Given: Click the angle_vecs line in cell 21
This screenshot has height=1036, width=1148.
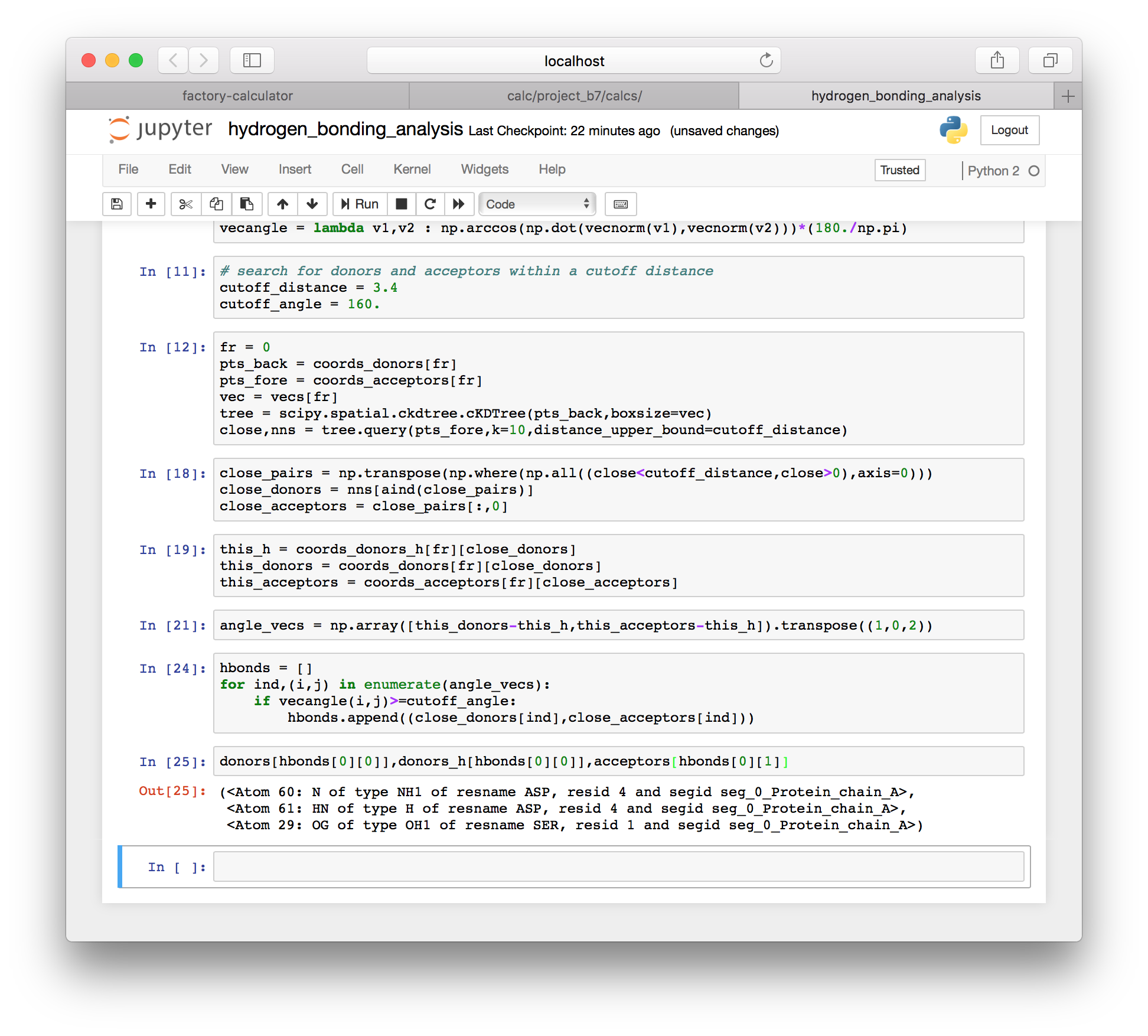Looking at the screenshot, I should 576,625.
